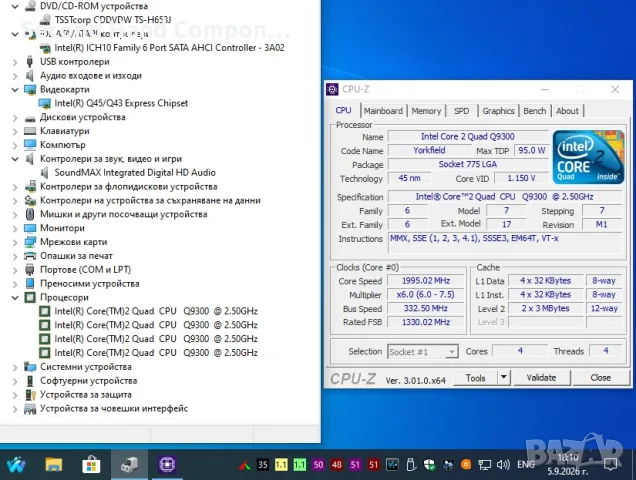Click the Intel Core 2 Quad logo
The height and width of the screenshot is (480, 636).
[588, 157]
